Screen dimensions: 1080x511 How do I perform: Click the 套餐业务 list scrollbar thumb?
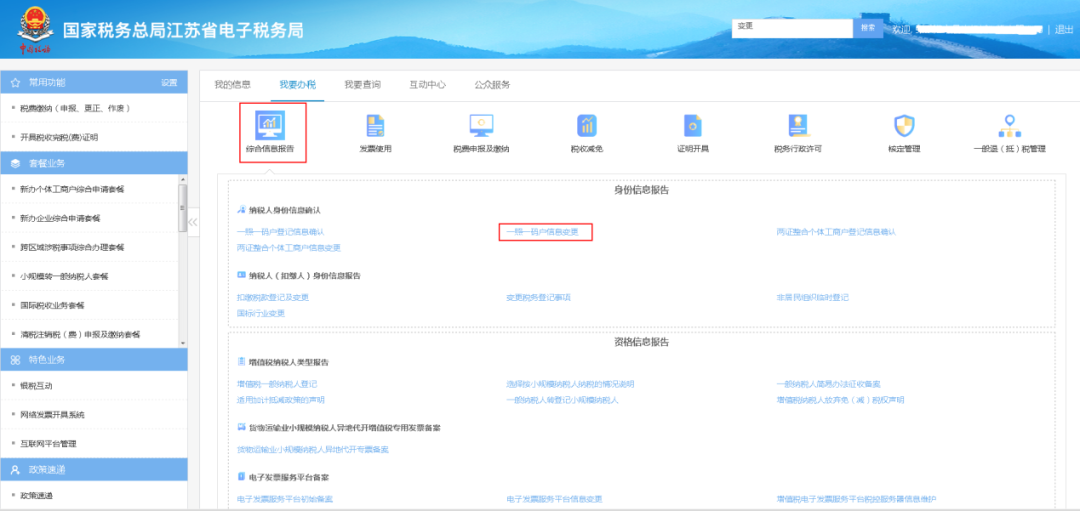tap(183, 207)
